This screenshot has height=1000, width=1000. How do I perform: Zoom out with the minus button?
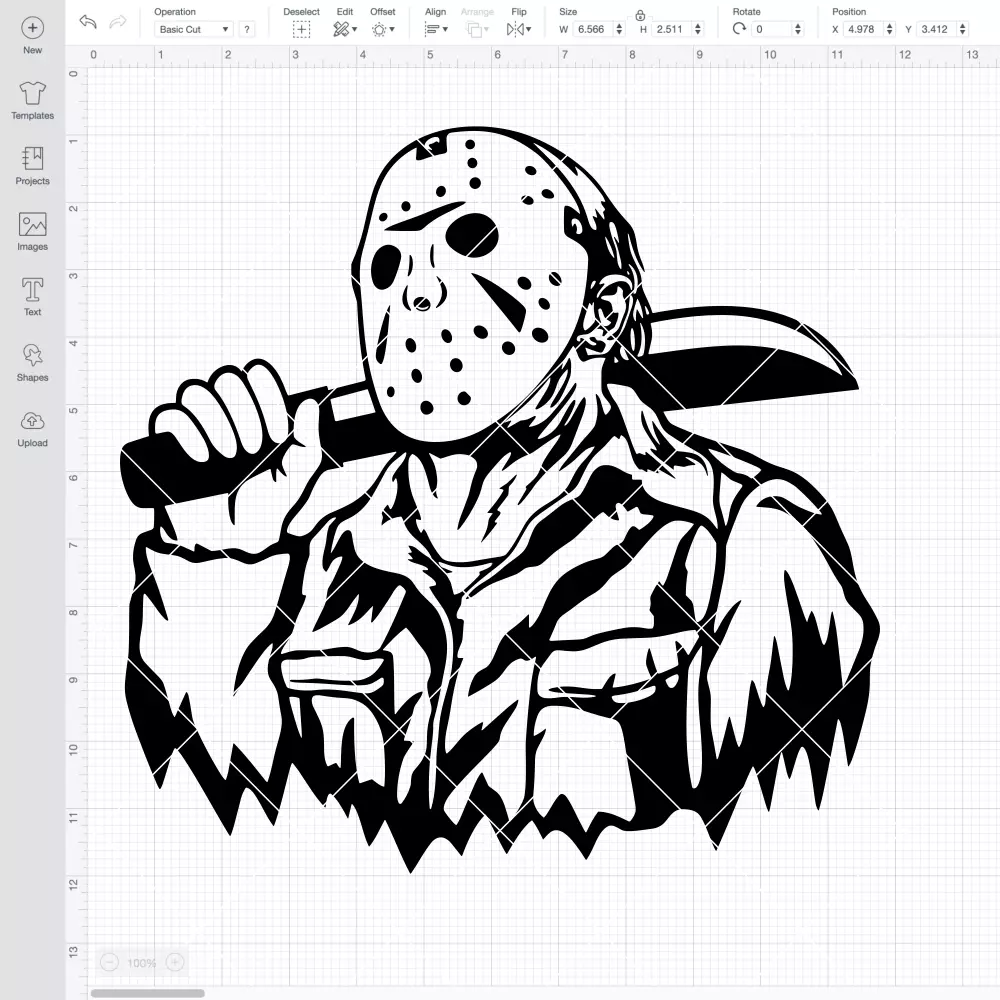(x=109, y=962)
